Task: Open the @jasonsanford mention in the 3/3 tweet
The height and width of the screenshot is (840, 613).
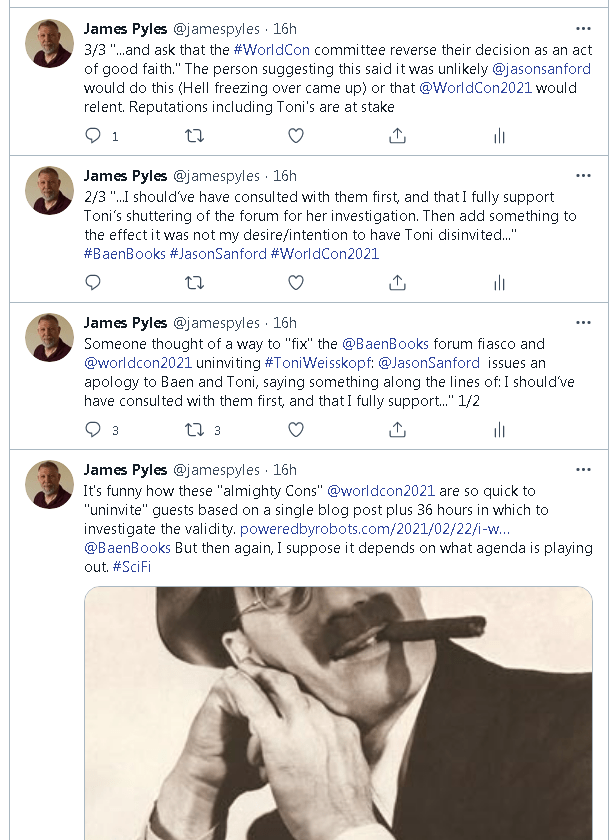Action: tap(541, 69)
